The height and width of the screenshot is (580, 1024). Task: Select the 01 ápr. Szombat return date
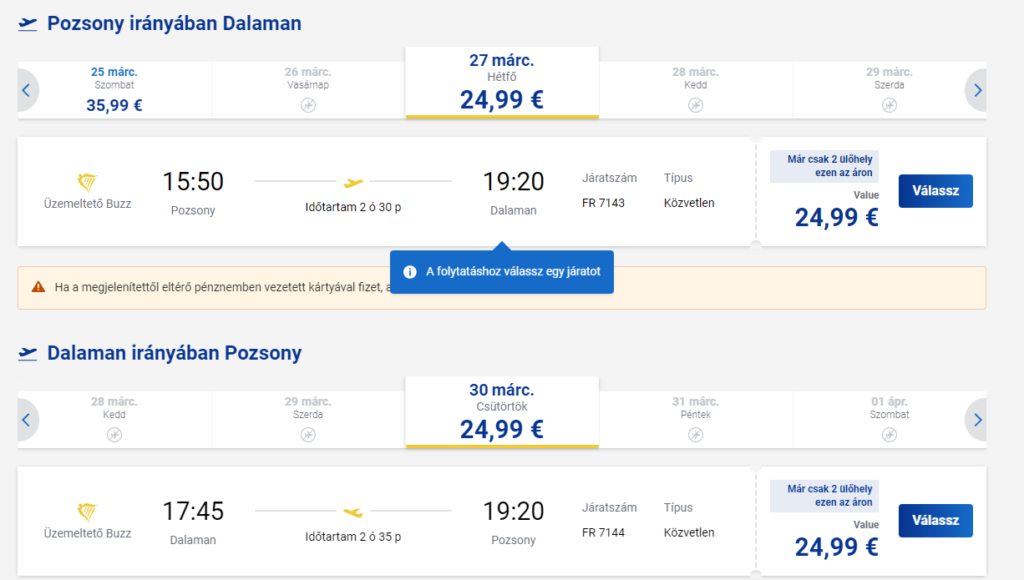point(889,419)
